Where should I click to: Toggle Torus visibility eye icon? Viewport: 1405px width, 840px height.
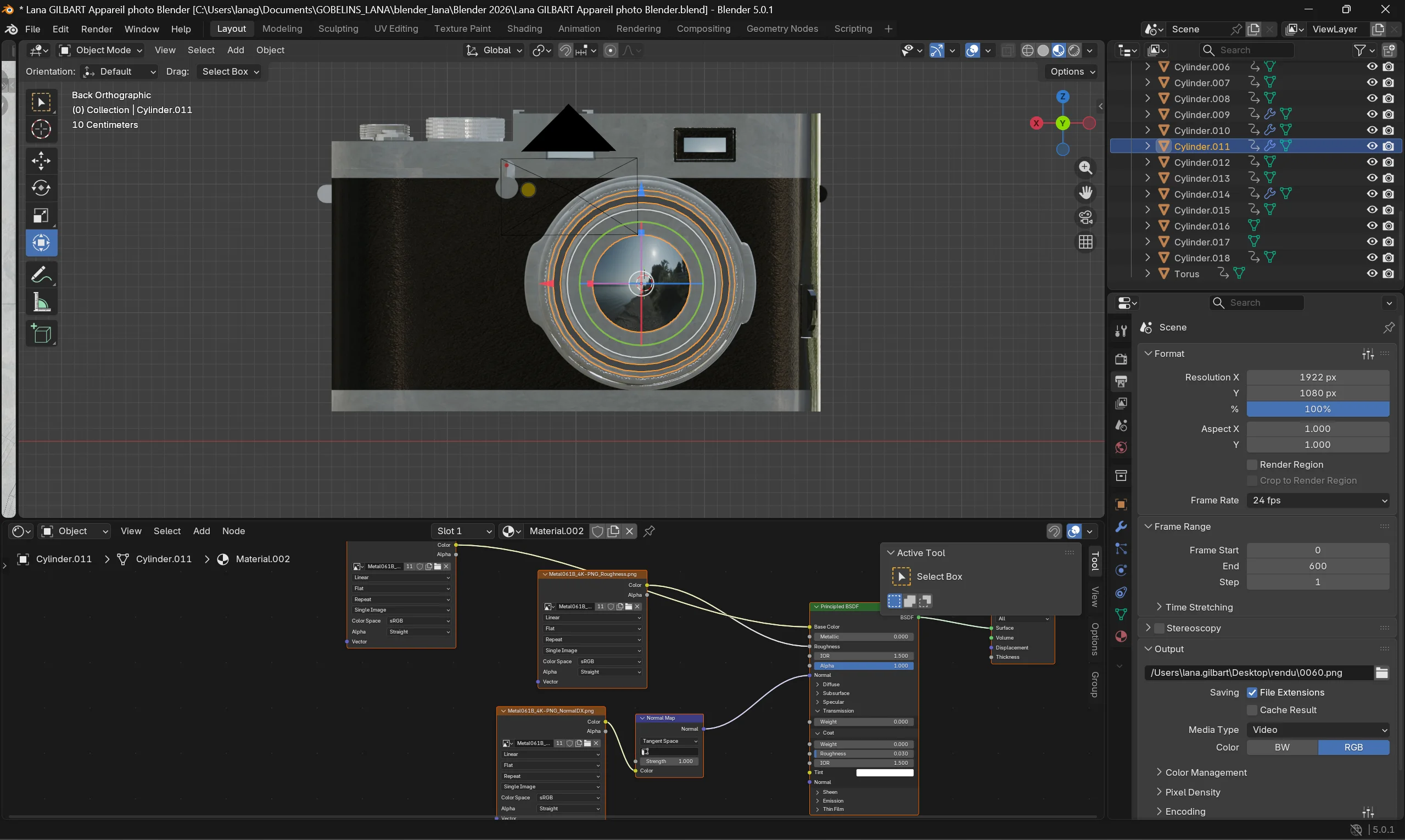(1372, 273)
